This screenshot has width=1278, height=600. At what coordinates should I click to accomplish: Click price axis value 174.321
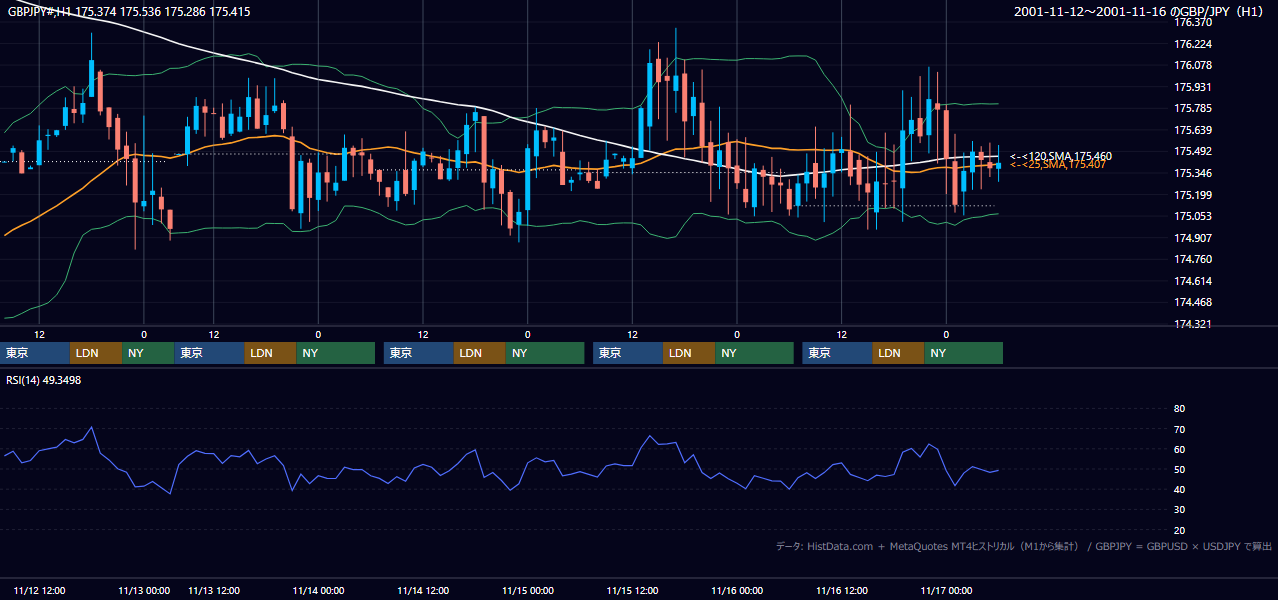[1193, 324]
